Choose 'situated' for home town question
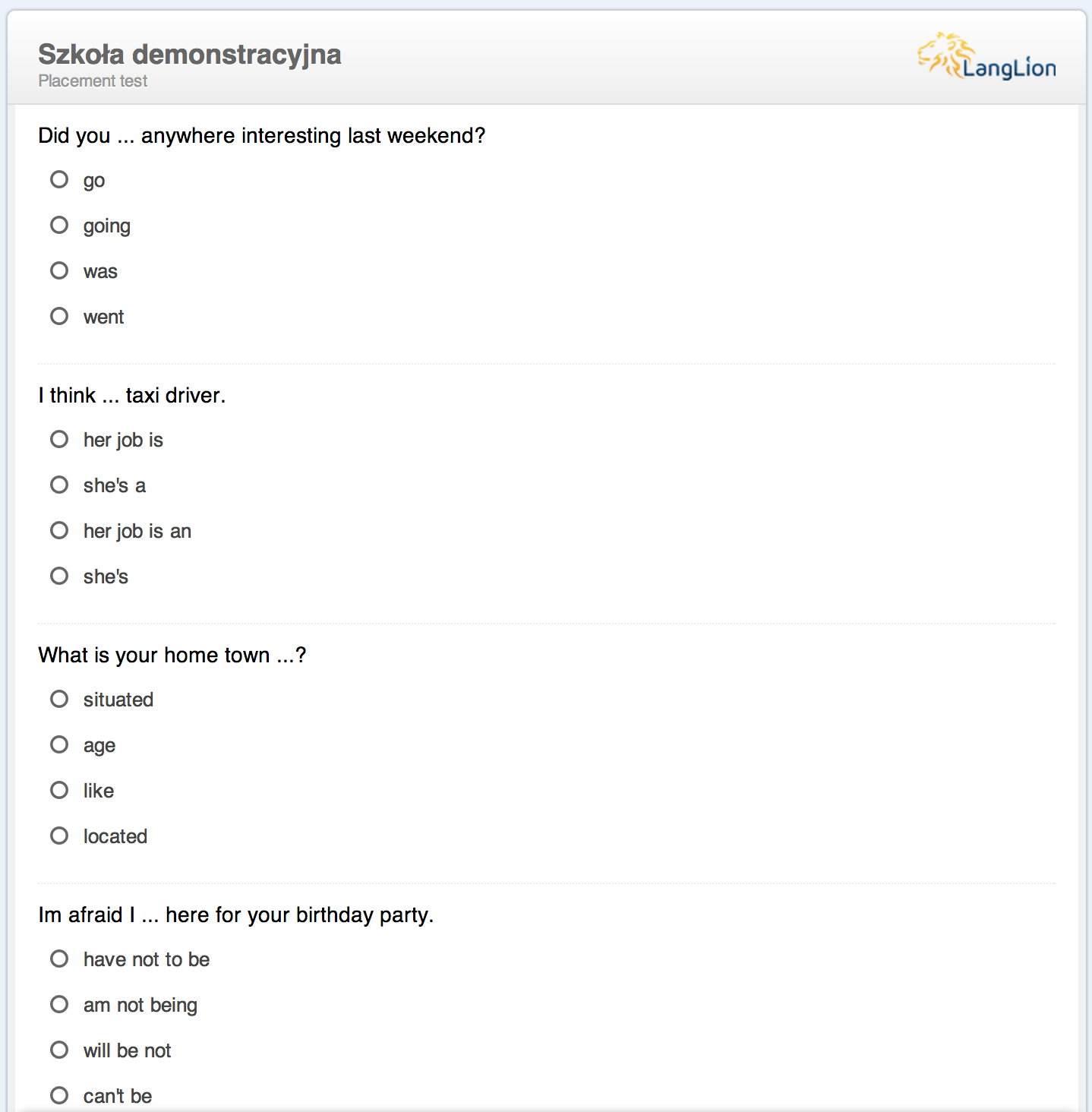The width and height of the screenshot is (1092, 1112). [x=59, y=700]
